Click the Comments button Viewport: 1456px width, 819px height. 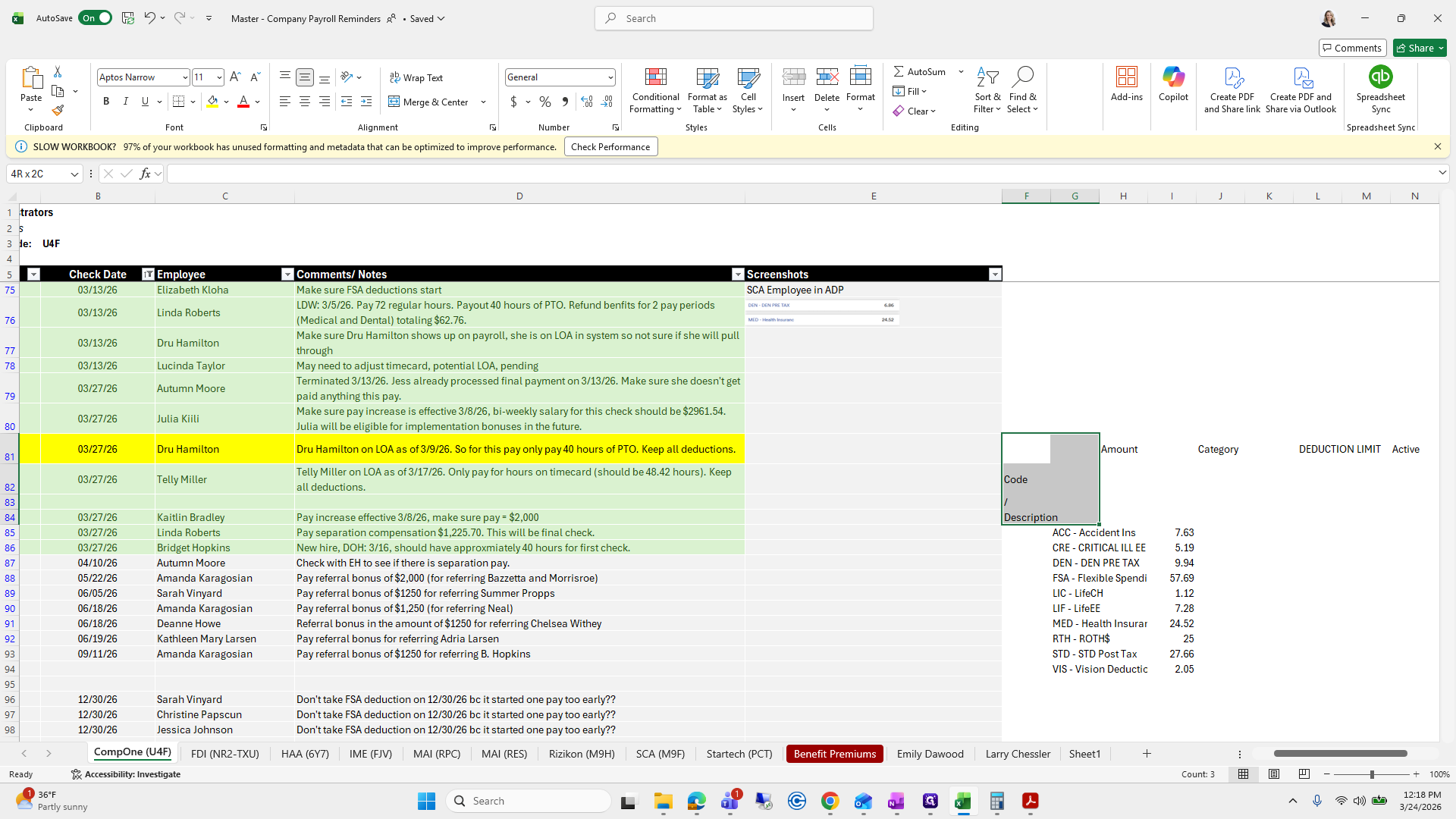[1352, 48]
